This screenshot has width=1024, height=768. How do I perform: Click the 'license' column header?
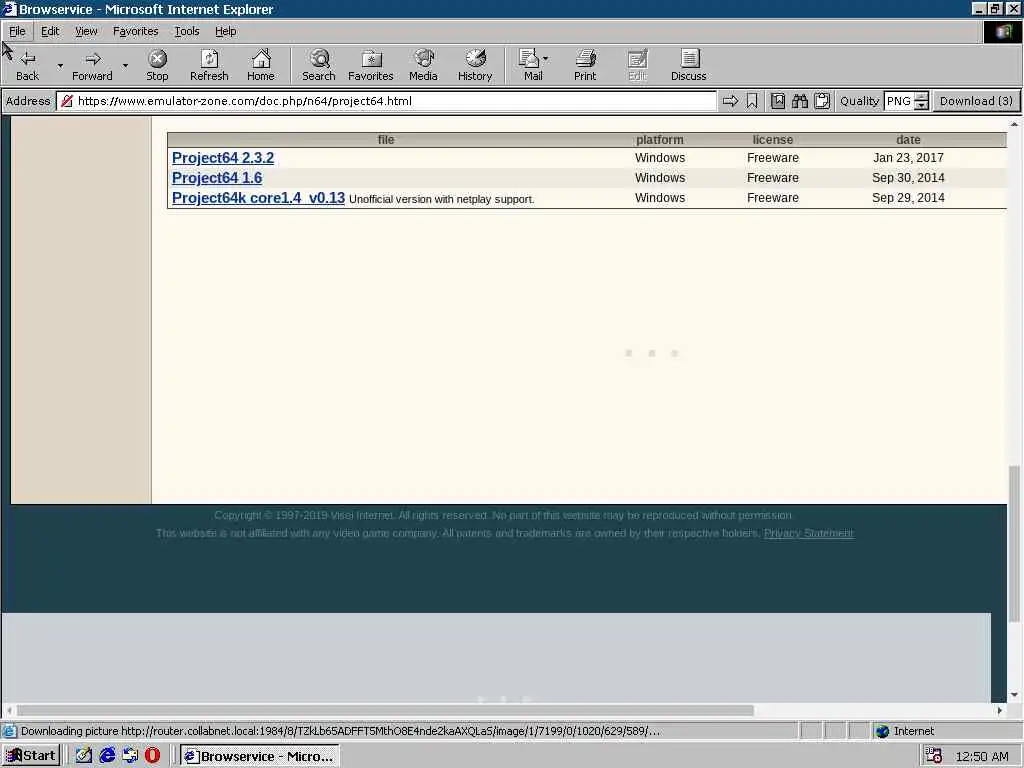tap(773, 140)
